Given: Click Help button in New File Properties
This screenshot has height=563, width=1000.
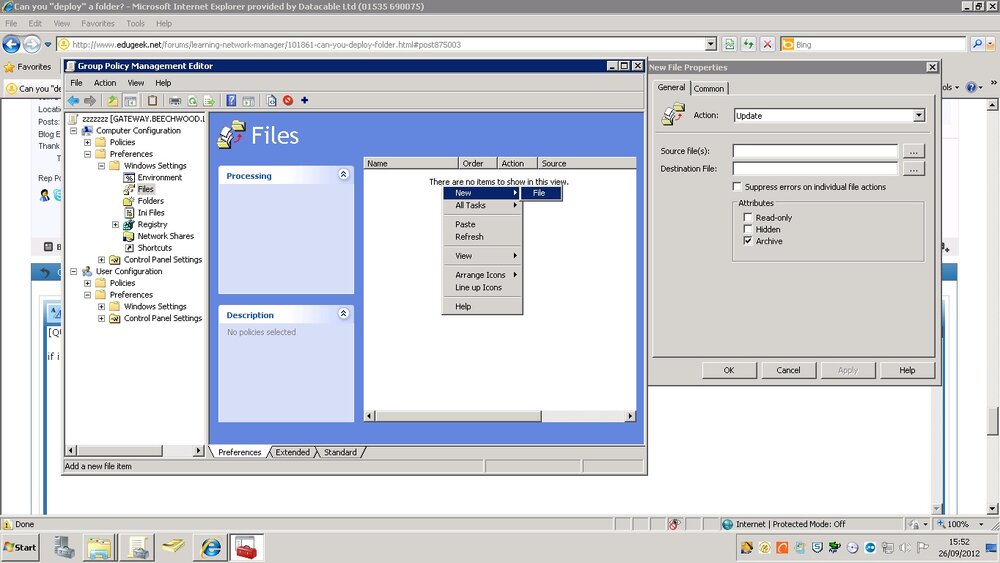Looking at the screenshot, I should [907, 370].
